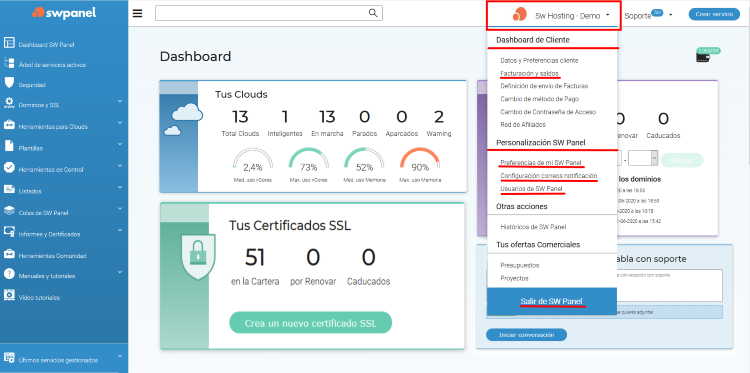Select Cambio de método de Pago
The image size is (750, 373).
(x=540, y=99)
